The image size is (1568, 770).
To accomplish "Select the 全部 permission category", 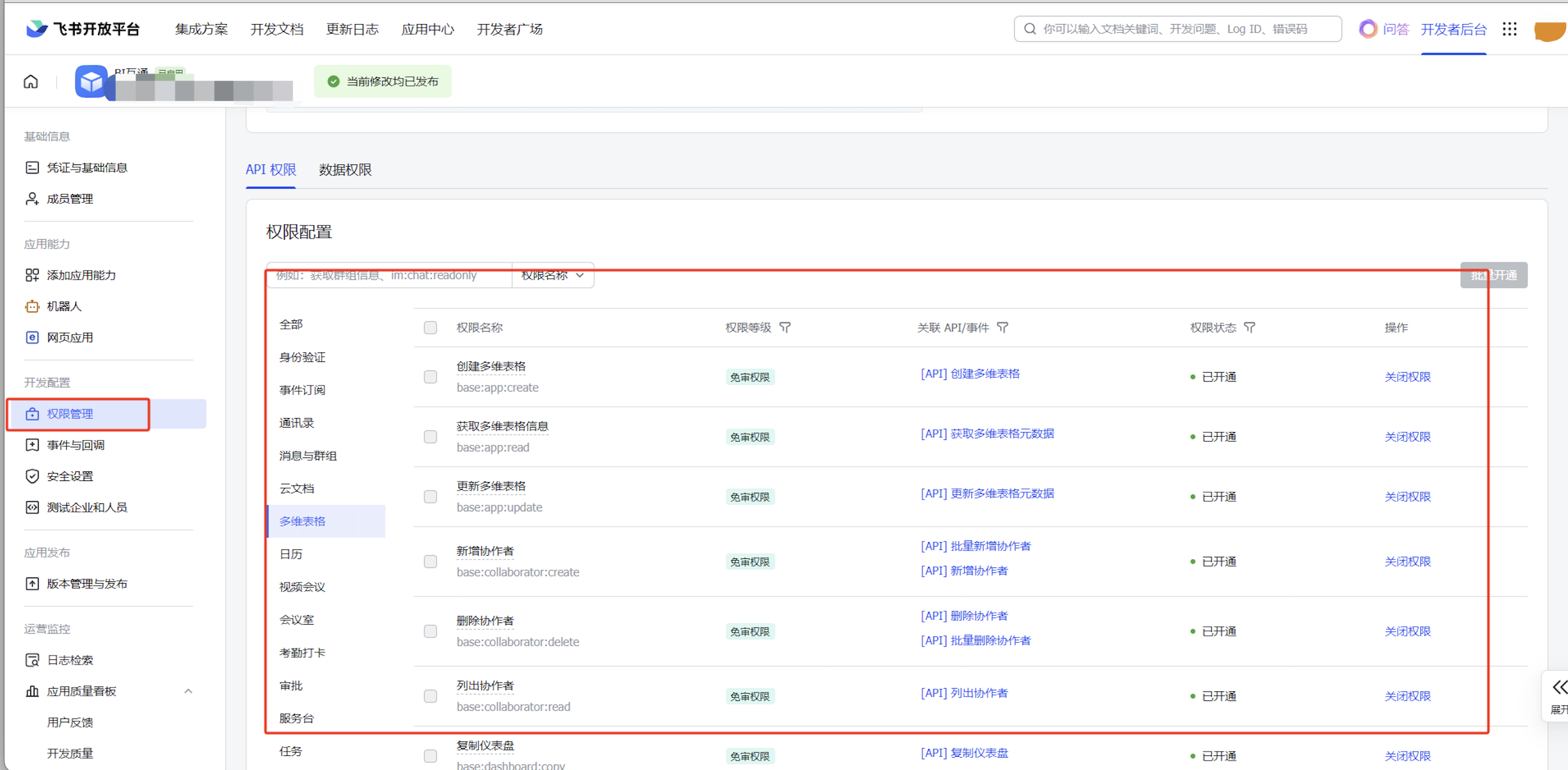I will tap(291, 324).
